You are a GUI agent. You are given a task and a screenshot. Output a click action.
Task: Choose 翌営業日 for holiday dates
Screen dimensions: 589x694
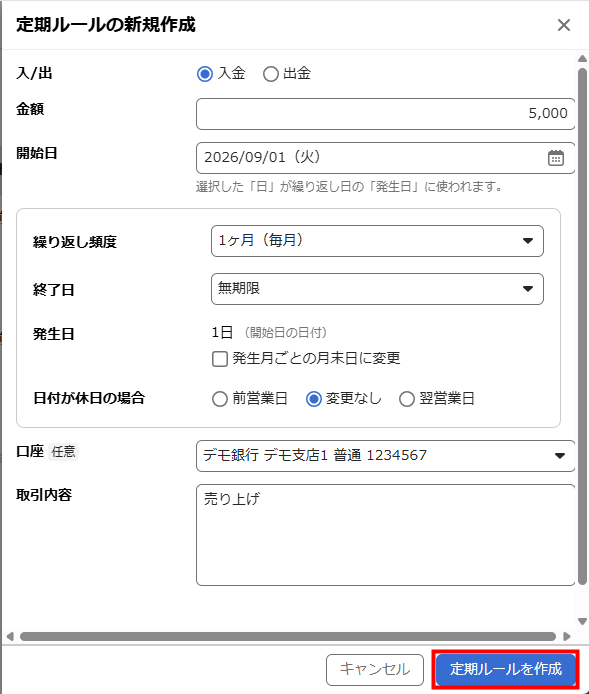[x=407, y=399]
